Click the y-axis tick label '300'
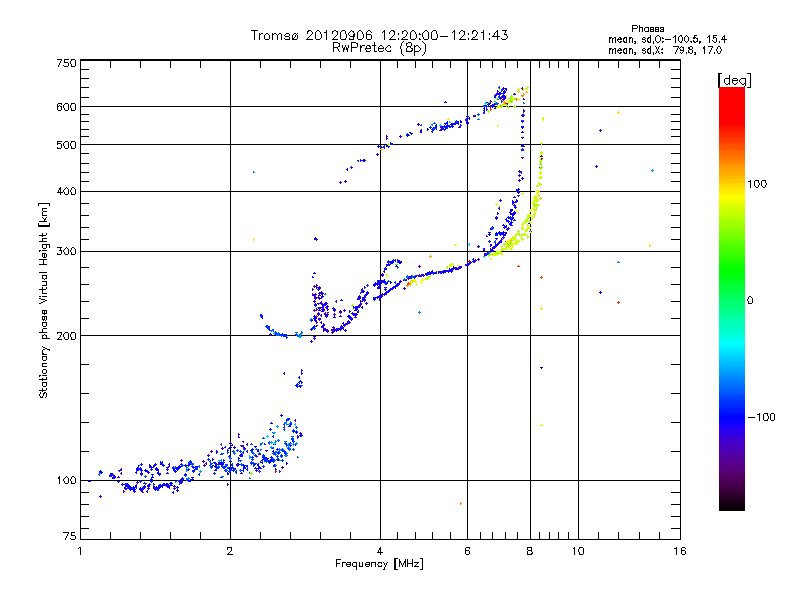The height and width of the screenshot is (600, 800). point(66,251)
